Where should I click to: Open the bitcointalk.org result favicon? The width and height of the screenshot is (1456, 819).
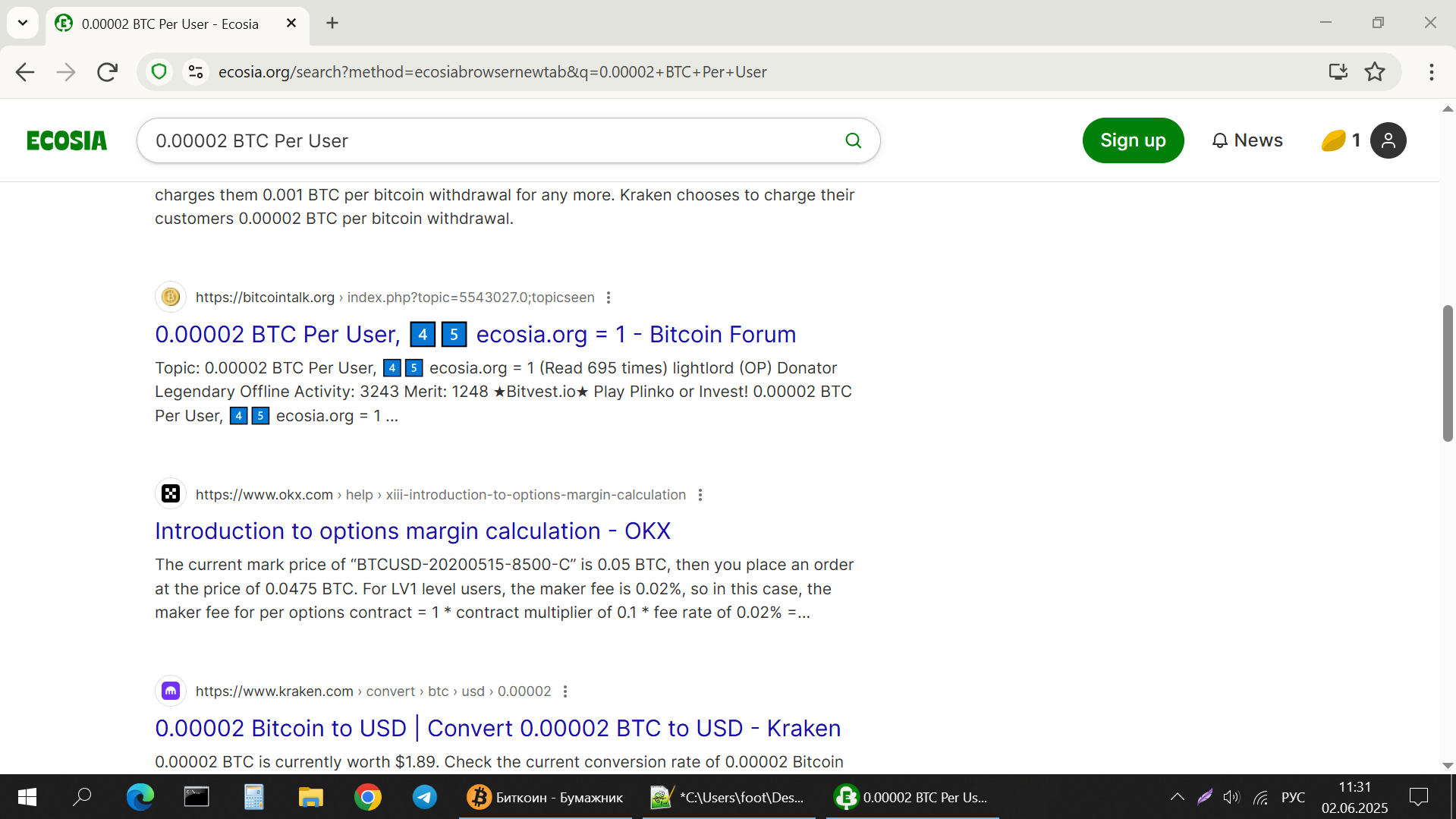(x=171, y=298)
